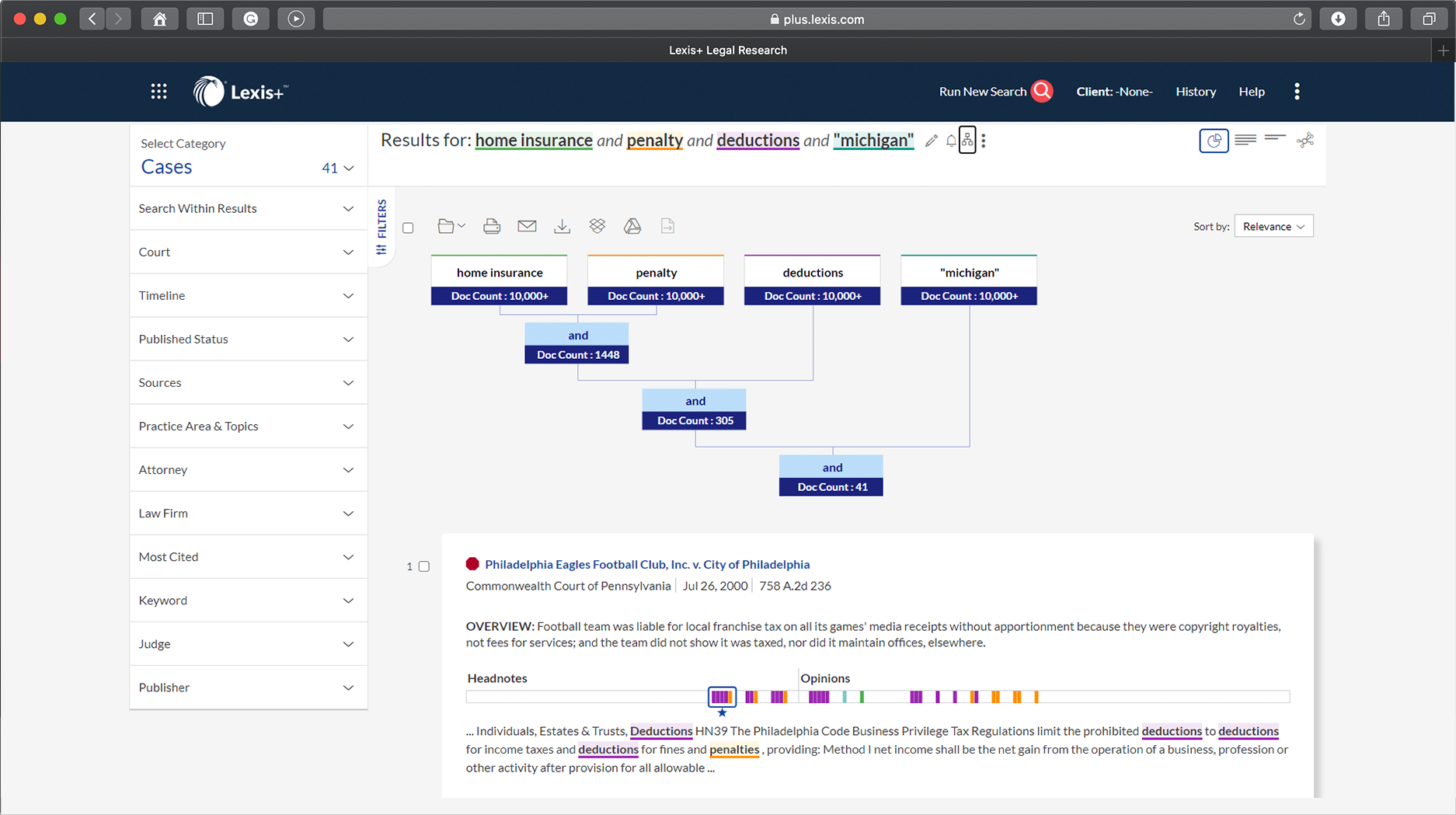Open the header more options menu
Viewport: 1456px width, 815px height.
click(1297, 92)
